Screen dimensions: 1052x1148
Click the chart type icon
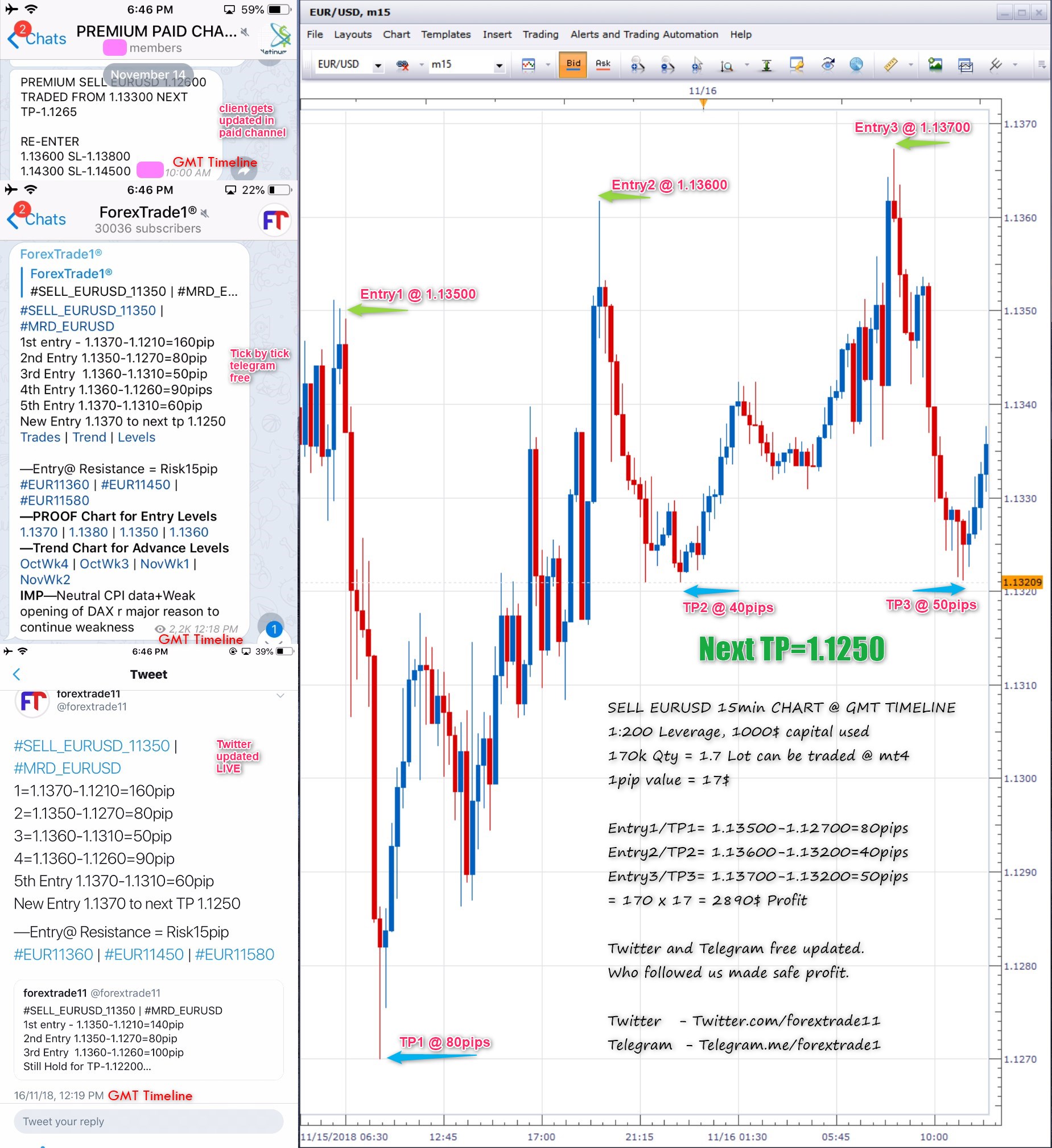click(529, 65)
